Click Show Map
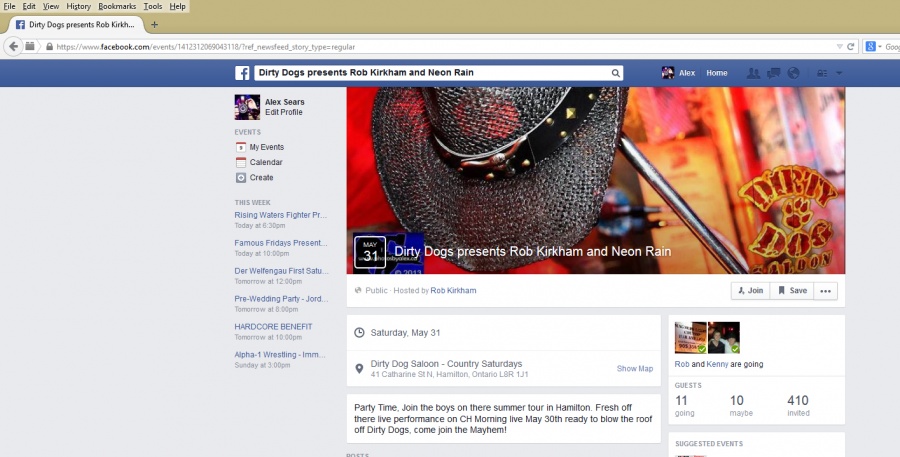The image size is (900, 457). coord(635,369)
